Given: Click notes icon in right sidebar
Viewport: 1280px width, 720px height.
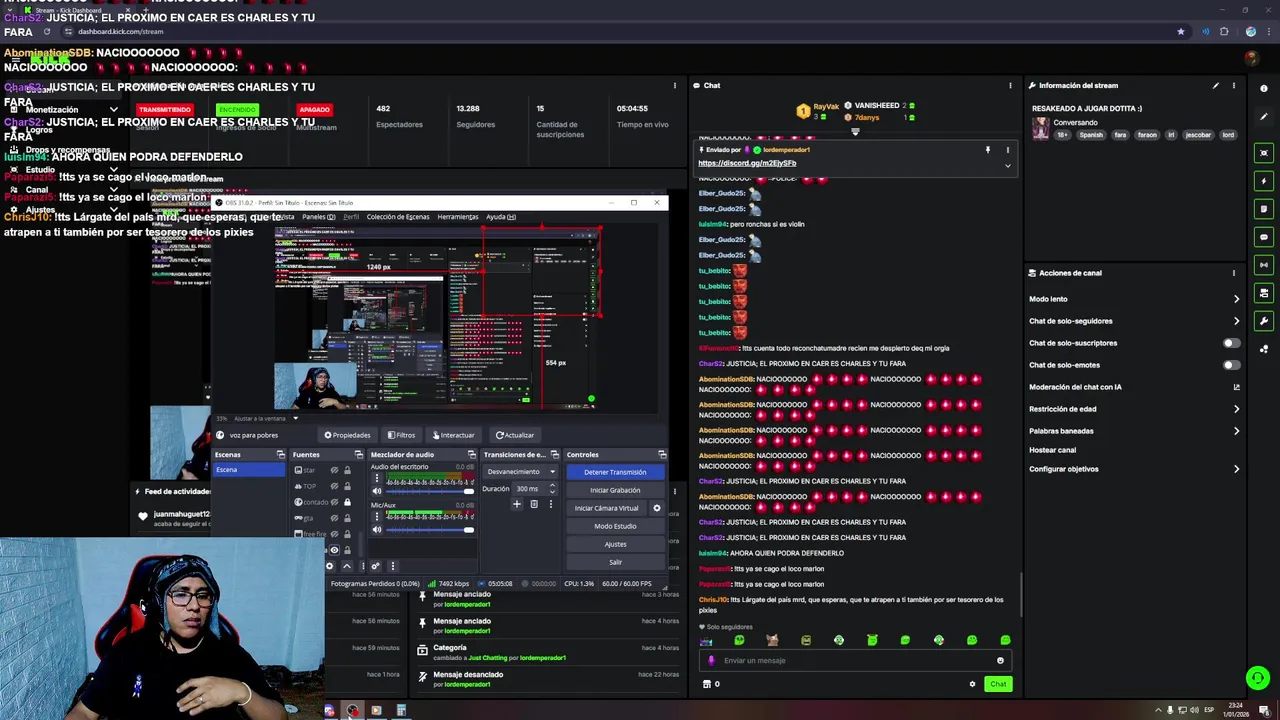Looking at the screenshot, I should [1264, 209].
